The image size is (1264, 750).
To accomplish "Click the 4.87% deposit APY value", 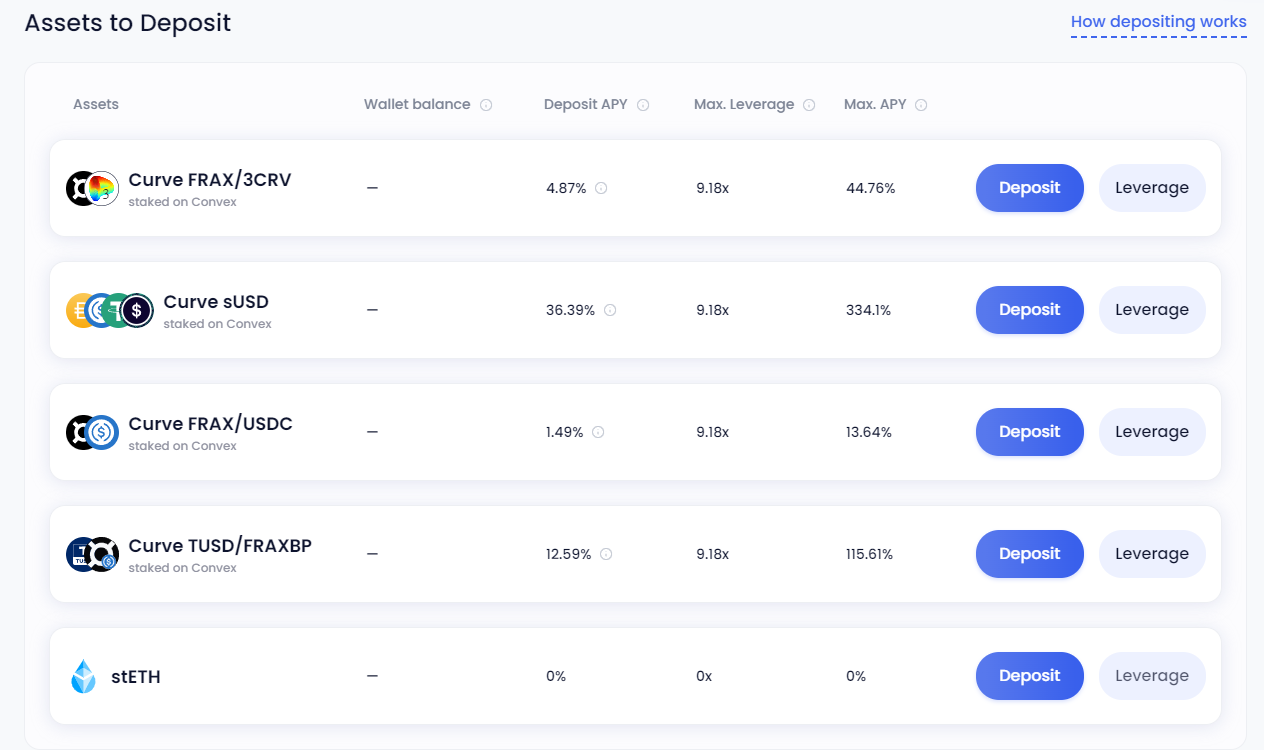I will (566, 188).
